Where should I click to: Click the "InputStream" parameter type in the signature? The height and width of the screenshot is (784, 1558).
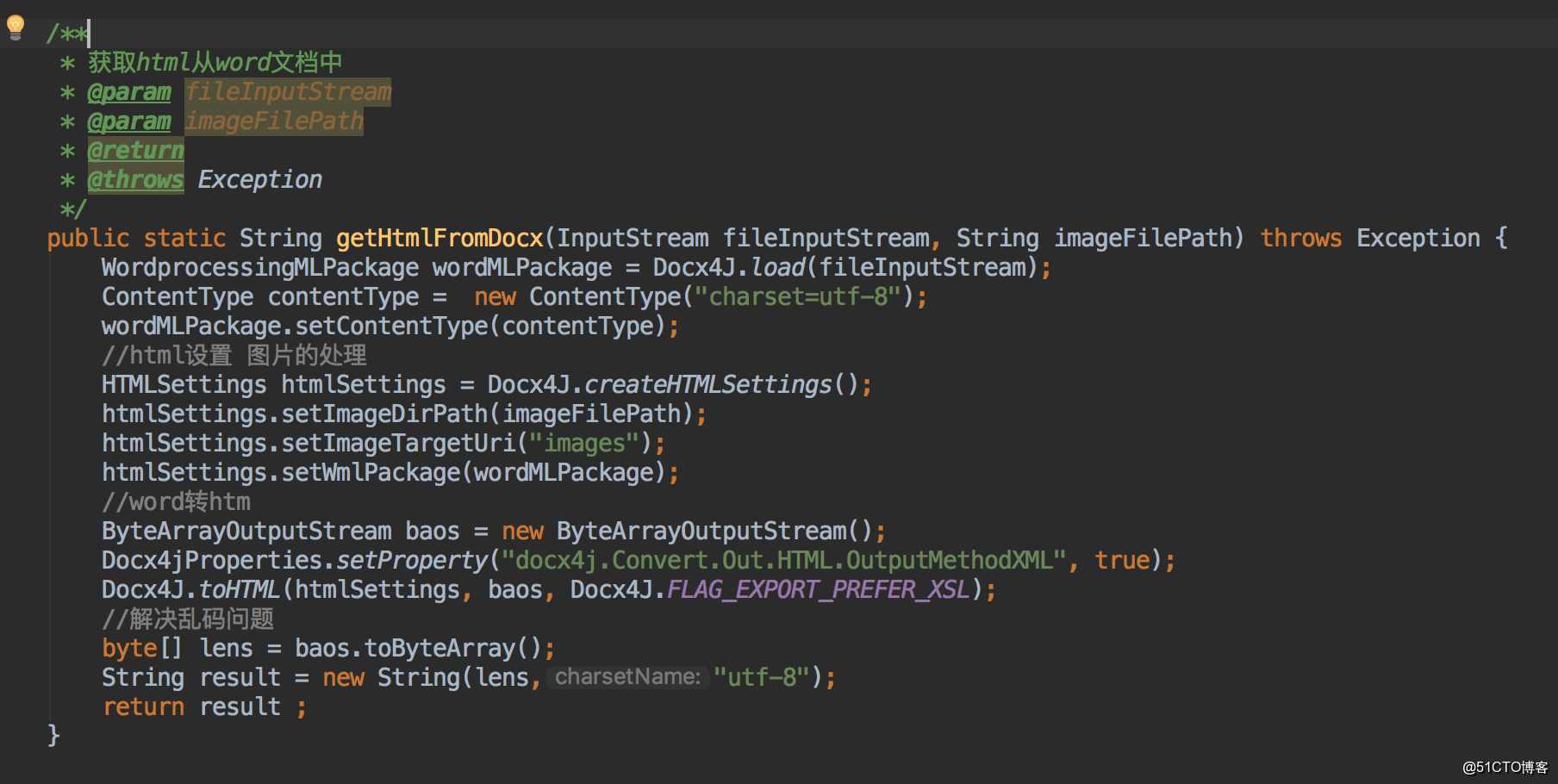(633, 238)
